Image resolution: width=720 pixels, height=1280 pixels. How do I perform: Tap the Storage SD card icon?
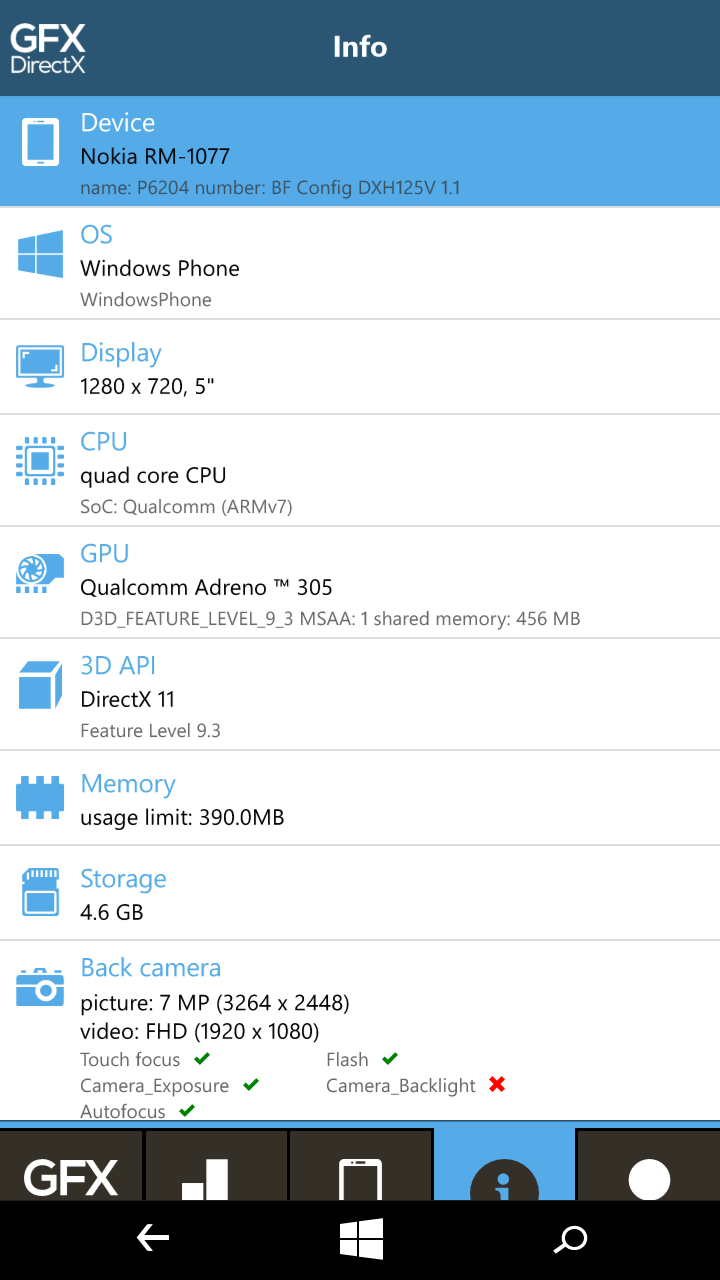(x=40, y=891)
